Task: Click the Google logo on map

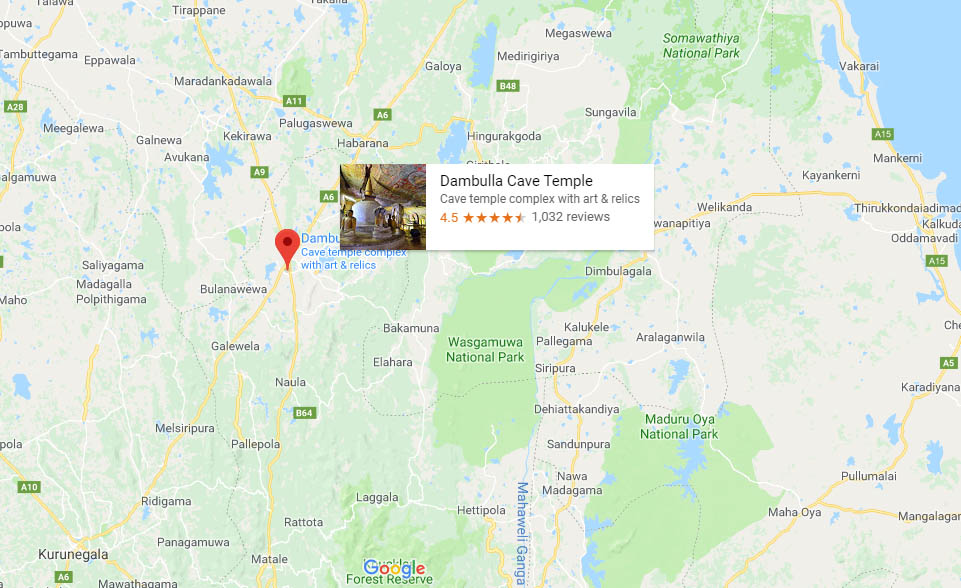Action: coord(394,568)
